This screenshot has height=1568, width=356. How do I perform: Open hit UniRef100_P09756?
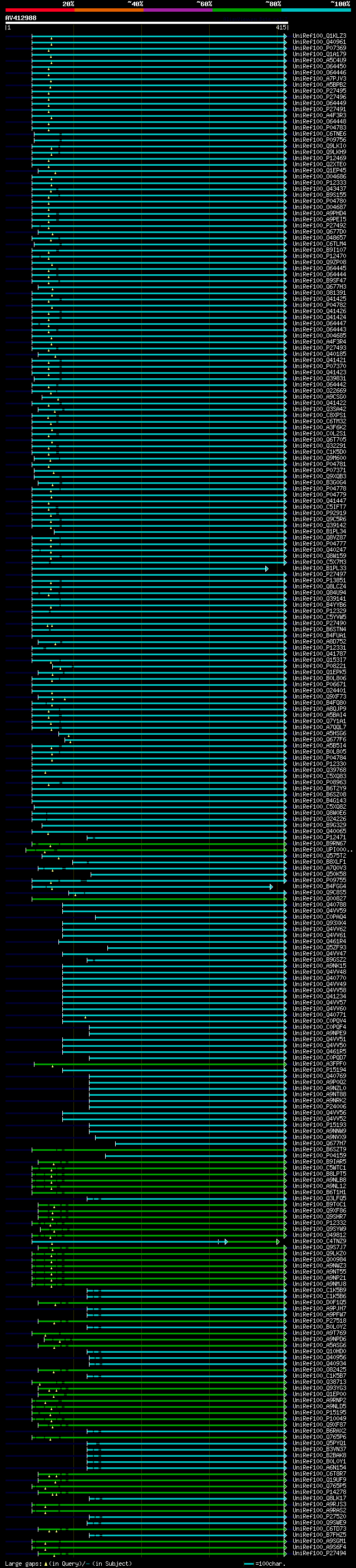tap(319, 140)
